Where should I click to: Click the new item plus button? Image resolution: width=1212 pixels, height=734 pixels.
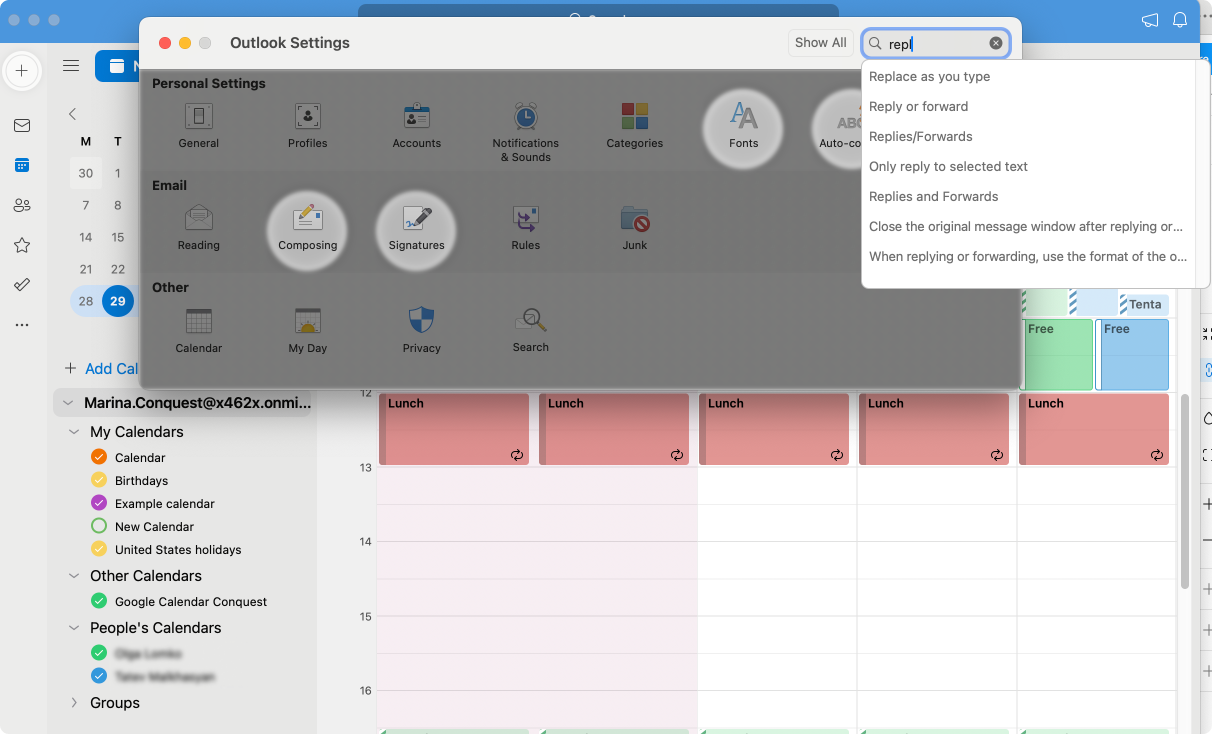point(22,71)
